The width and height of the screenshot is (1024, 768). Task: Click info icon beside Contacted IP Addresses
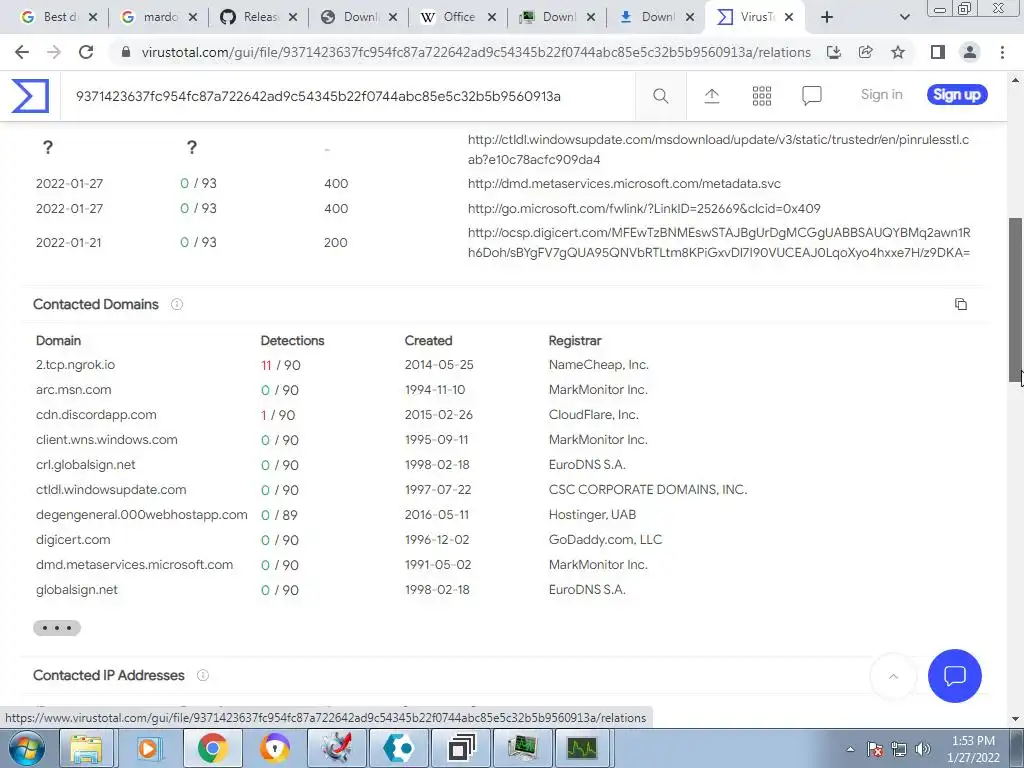203,675
